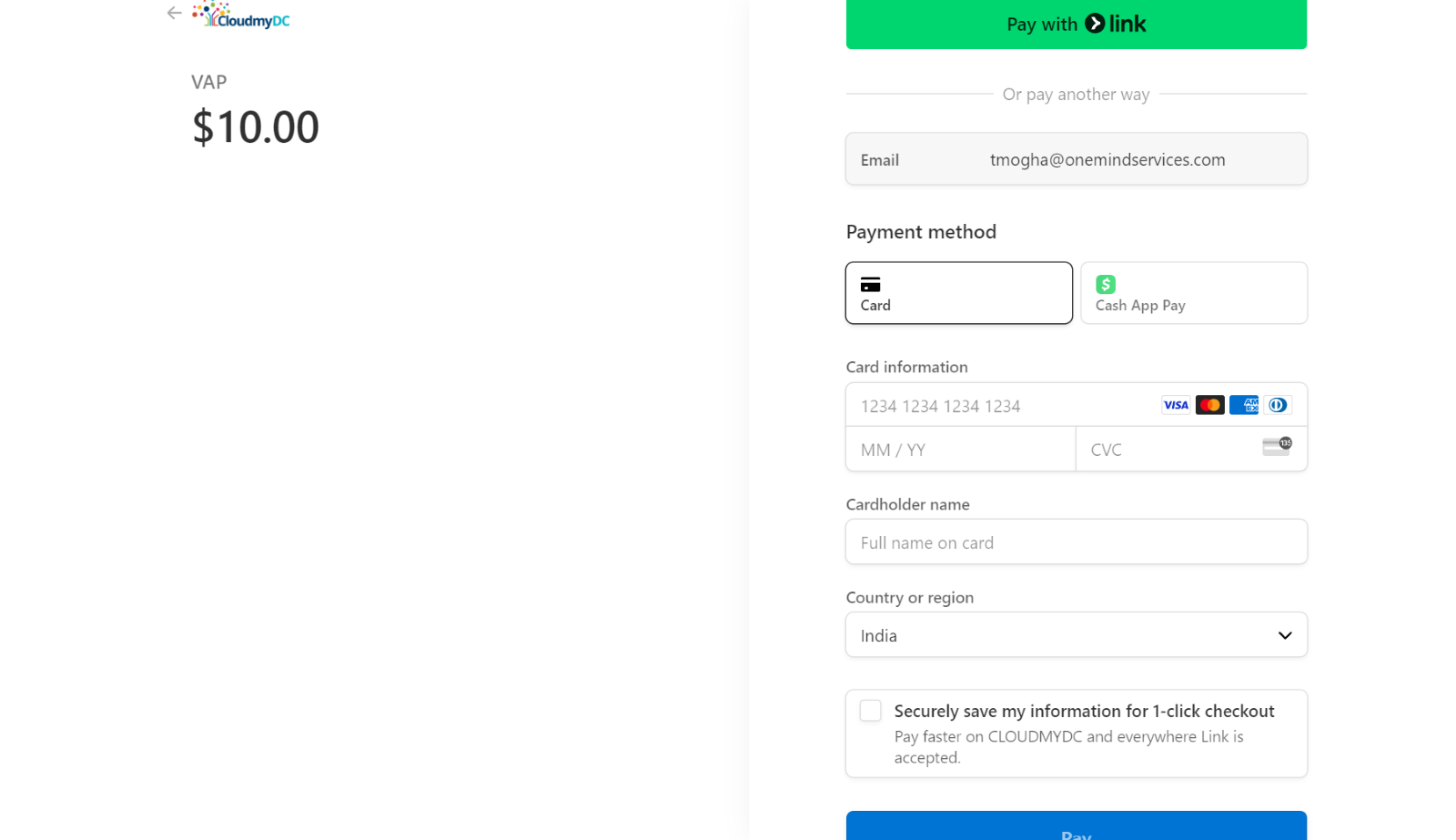
Task: Click the Card information label
Action: pos(906,367)
